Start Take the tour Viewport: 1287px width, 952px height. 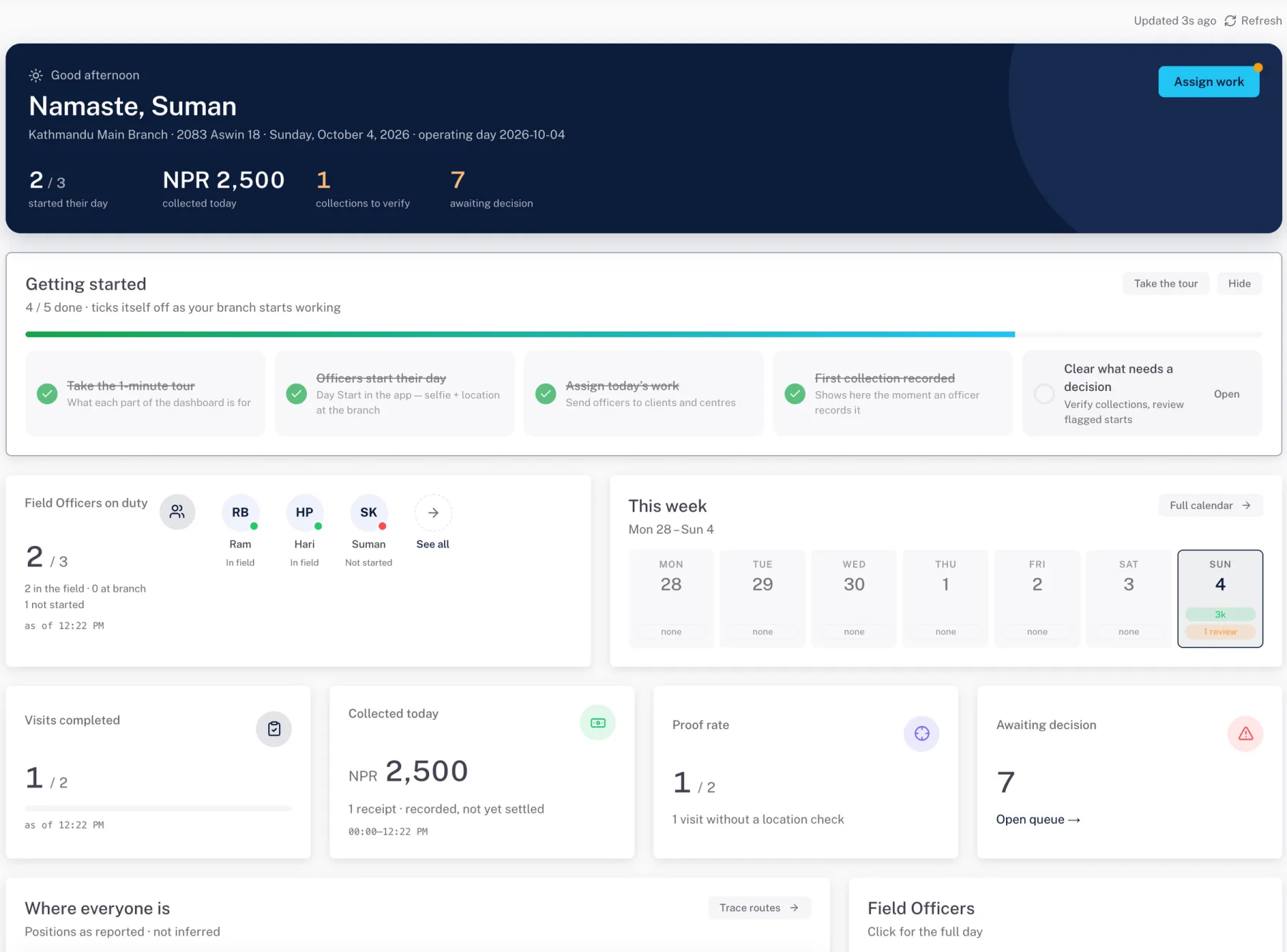click(x=1165, y=284)
